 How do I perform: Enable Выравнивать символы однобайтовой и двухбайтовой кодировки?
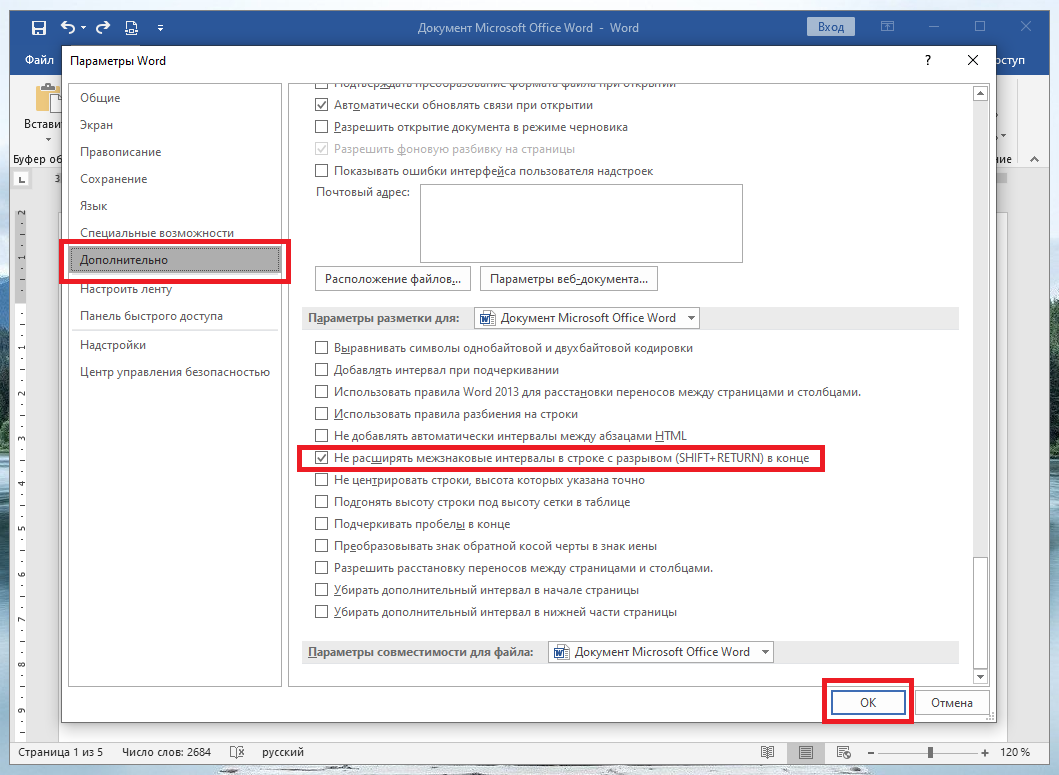pyautogui.click(x=321, y=348)
